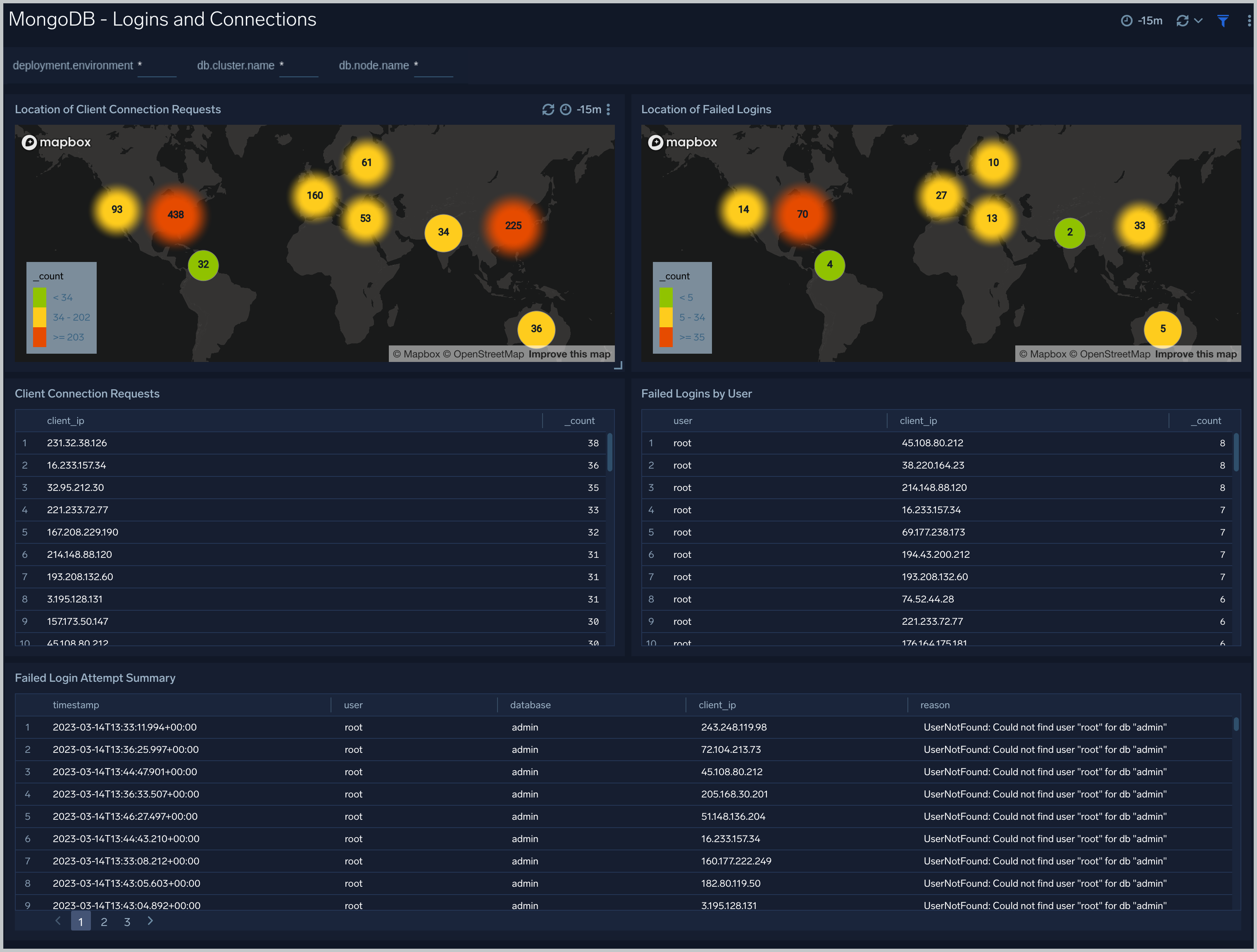Image resolution: width=1257 pixels, height=952 pixels.
Task: Click the mapbox logo on connections map
Action: coord(56,142)
